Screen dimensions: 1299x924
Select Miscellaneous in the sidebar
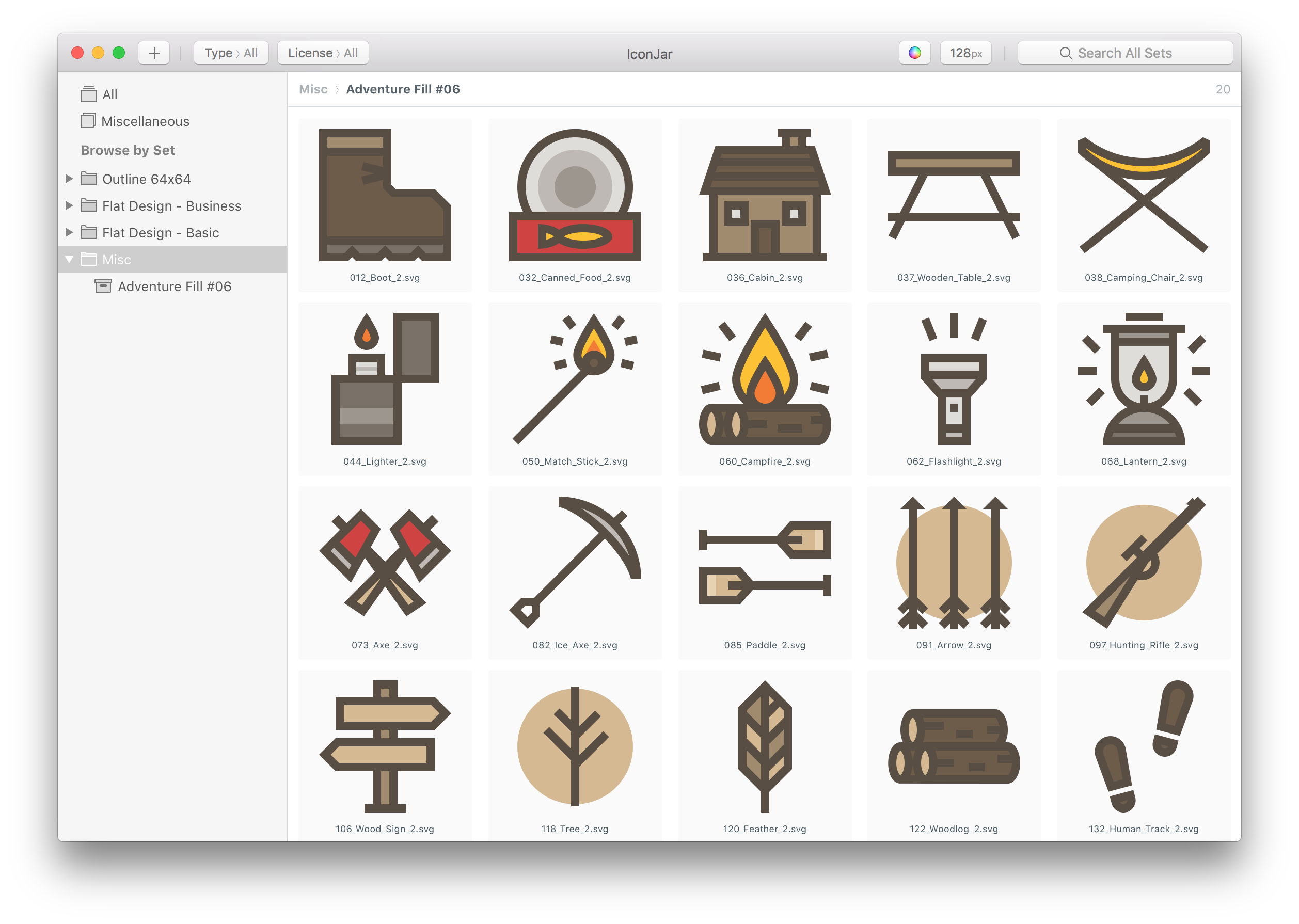click(145, 121)
